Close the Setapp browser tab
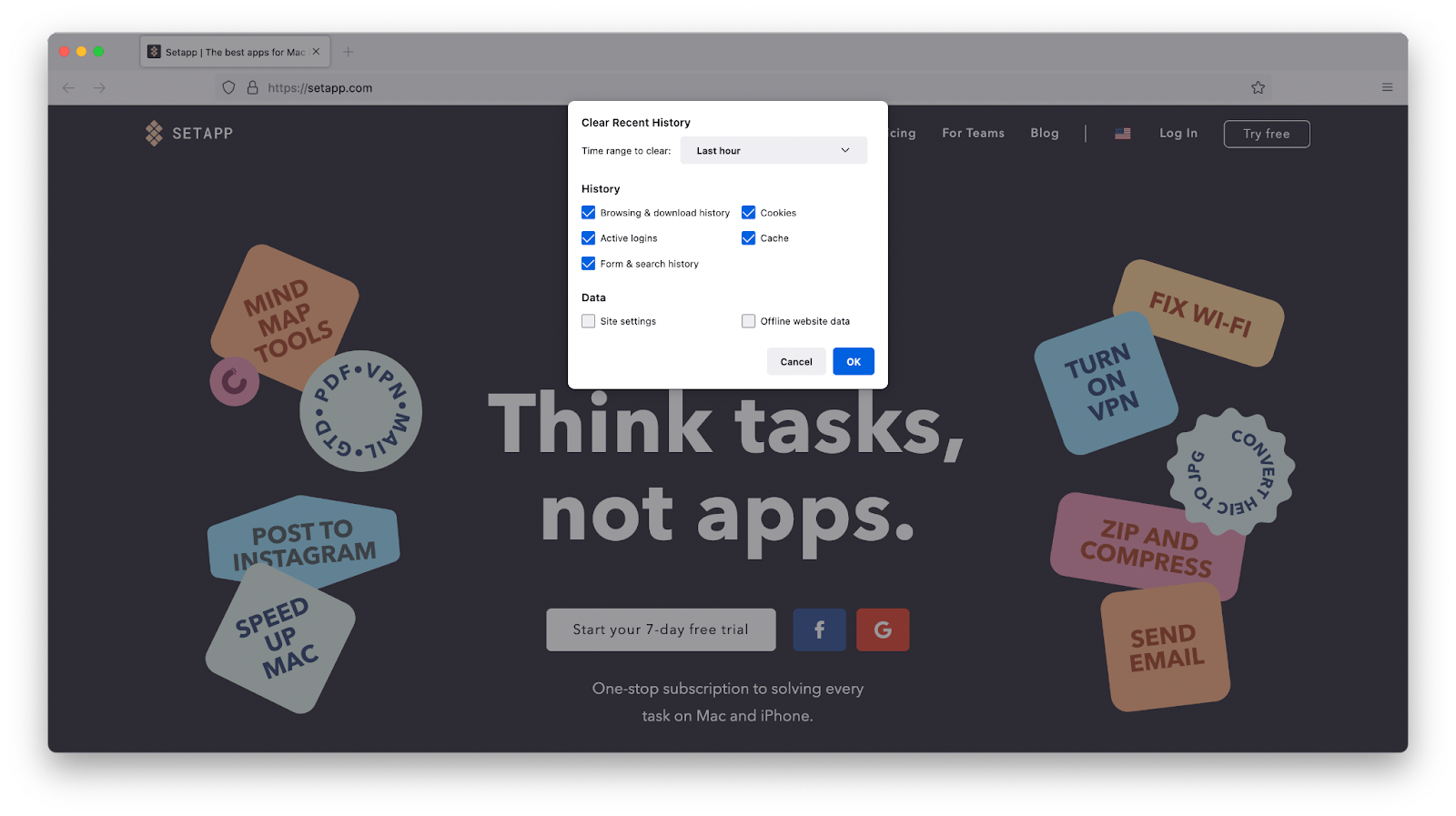The height and width of the screenshot is (816, 1456). (x=316, y=52)
